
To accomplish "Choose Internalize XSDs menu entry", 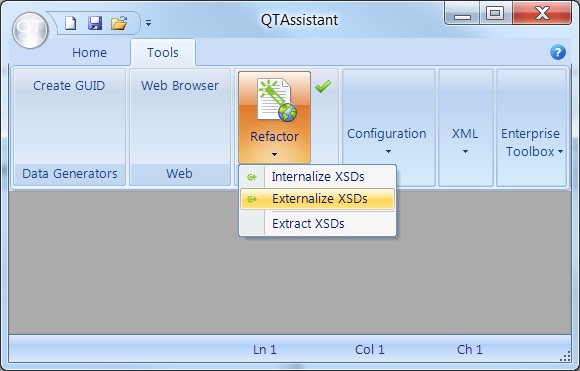I will 318,177.
